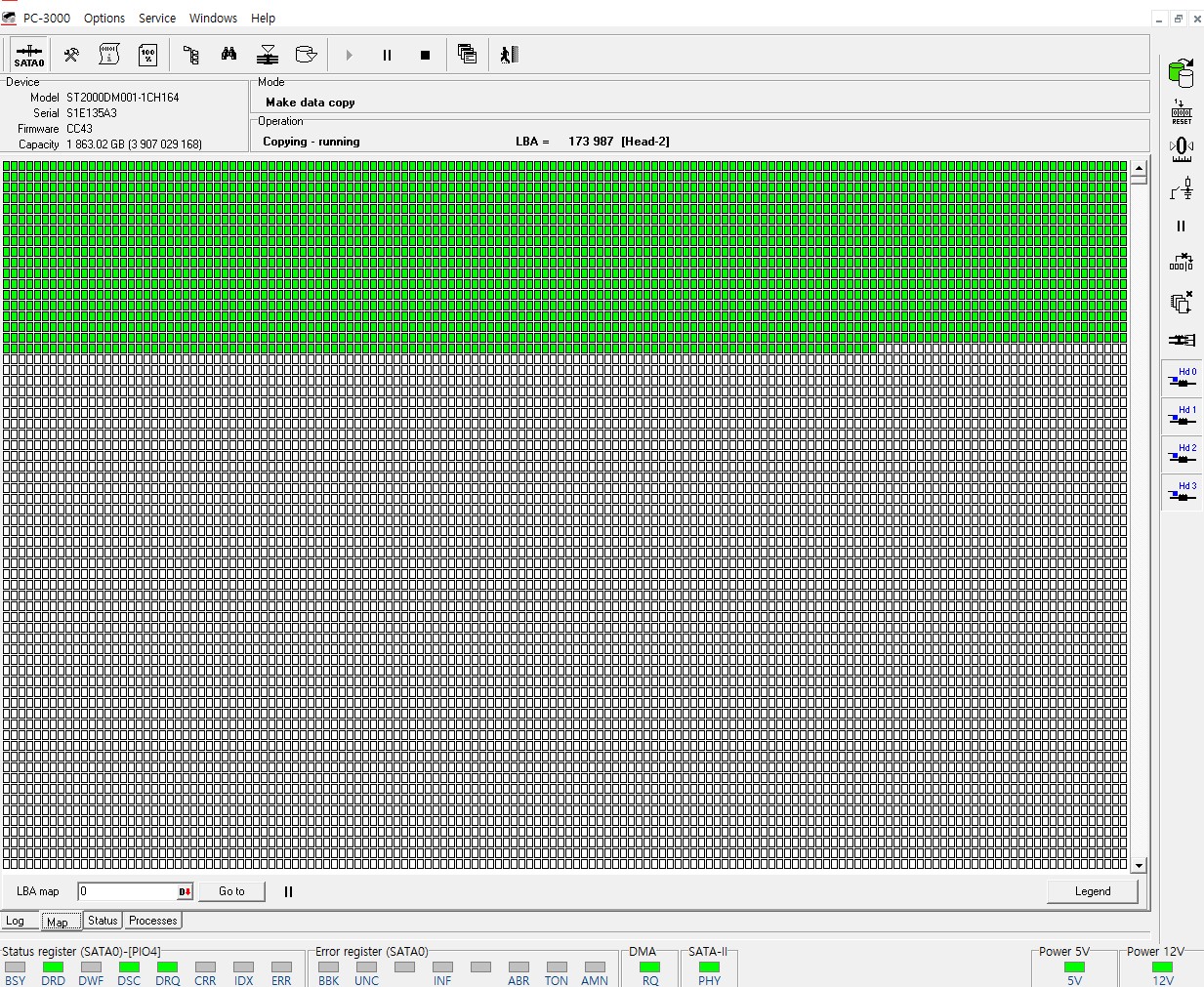Click the LBA value 173 987

[591, 142]
